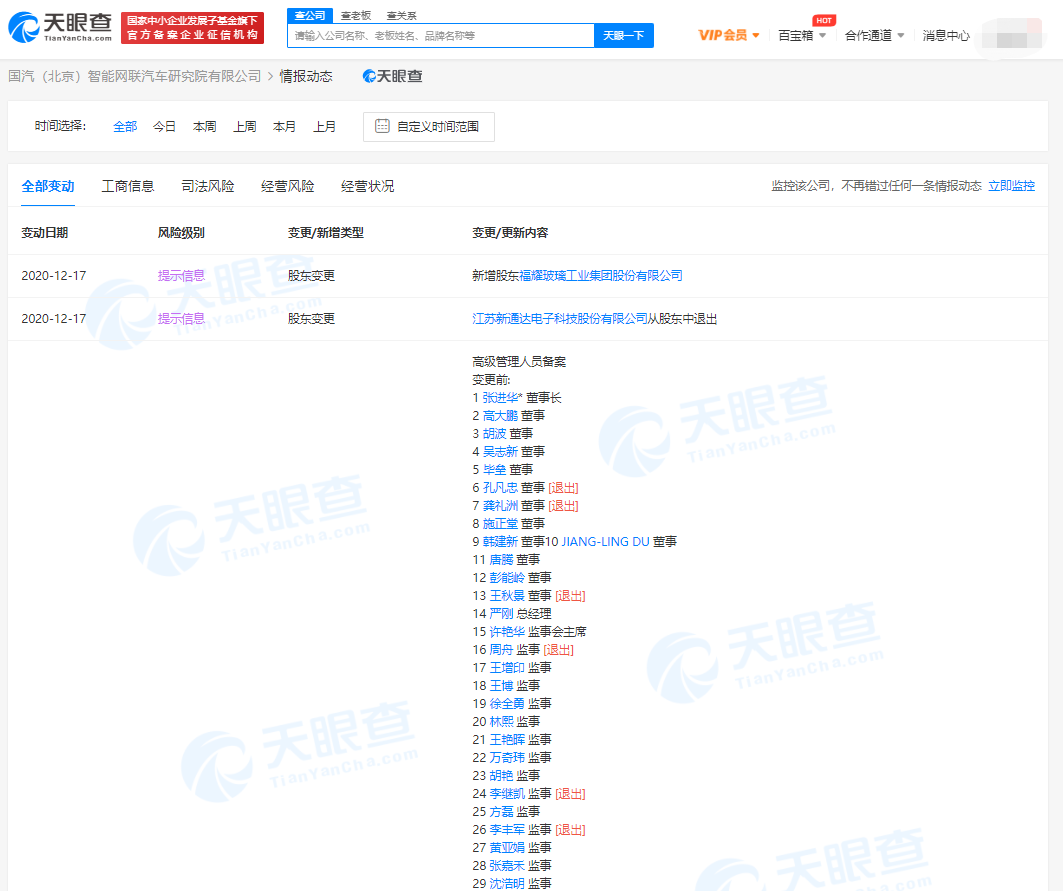Open person link 林熙

point(502,721)
